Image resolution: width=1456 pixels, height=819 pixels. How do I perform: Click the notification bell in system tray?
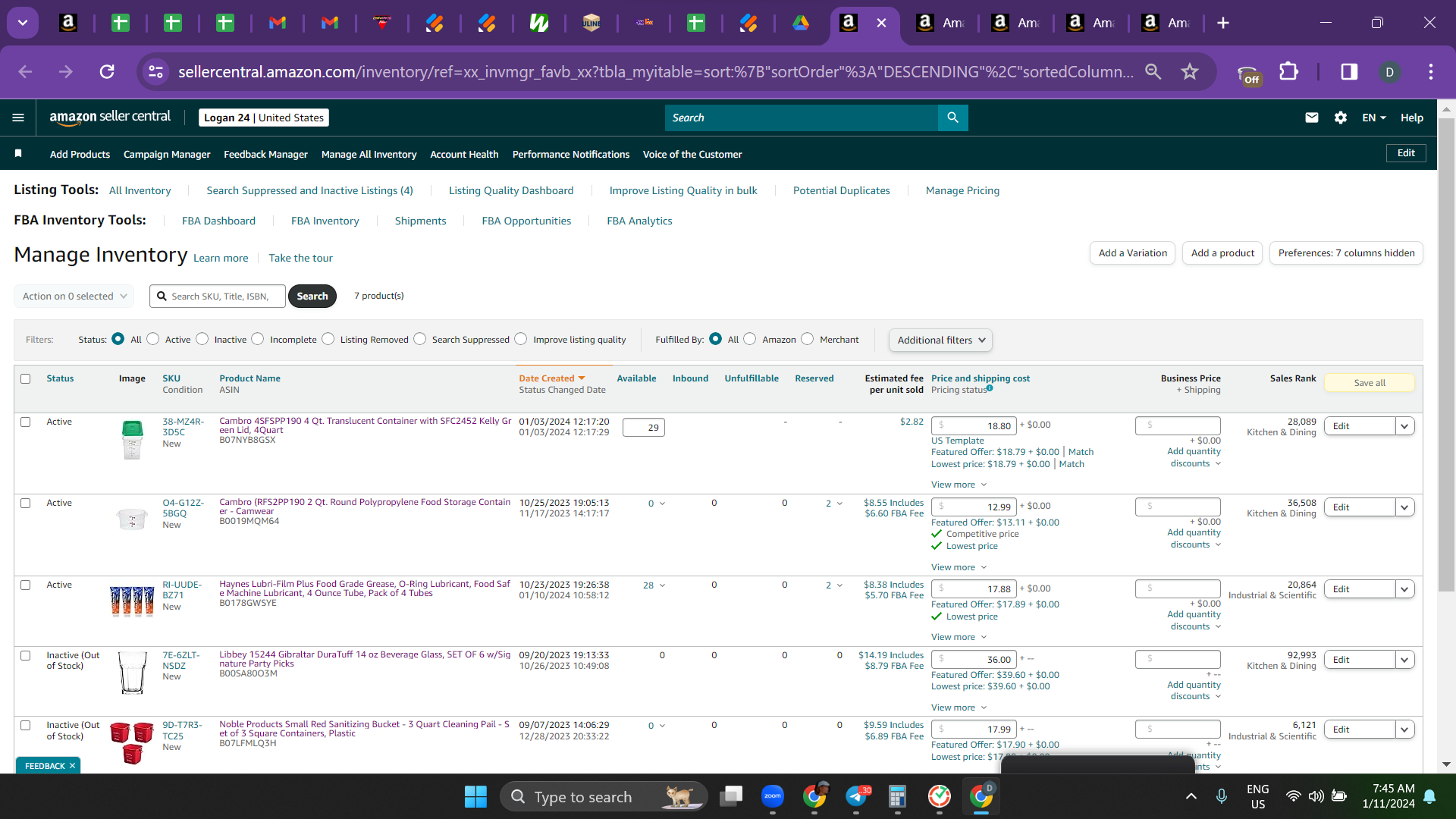(1429, 796)
